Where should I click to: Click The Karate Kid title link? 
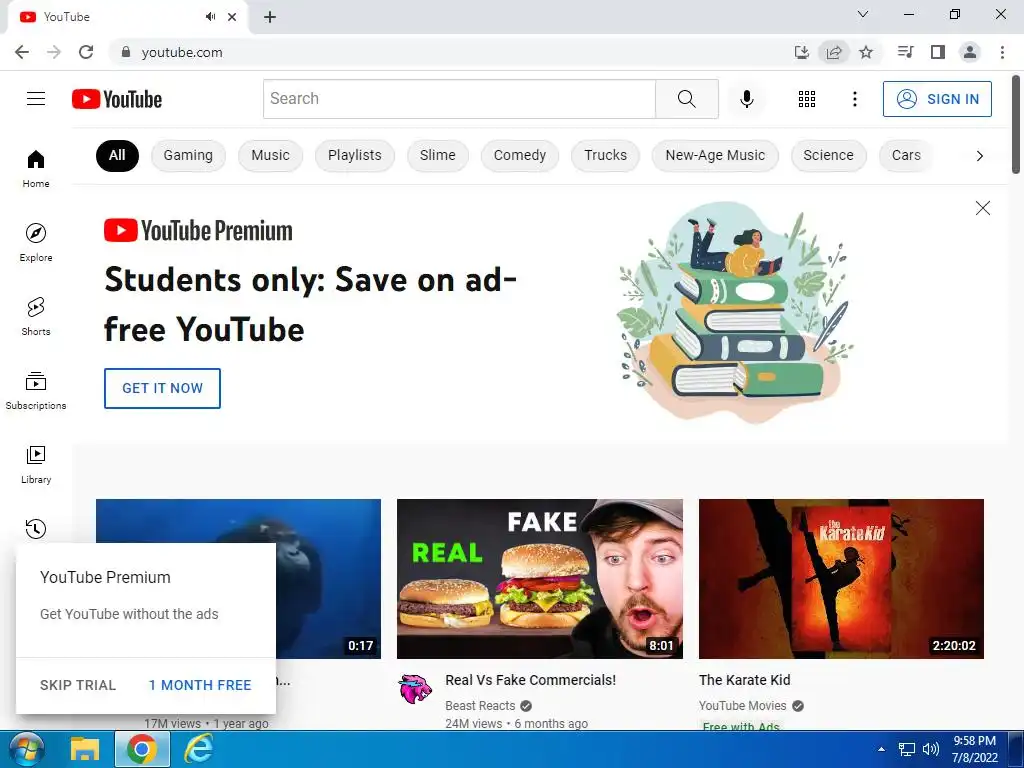(744, 680)
